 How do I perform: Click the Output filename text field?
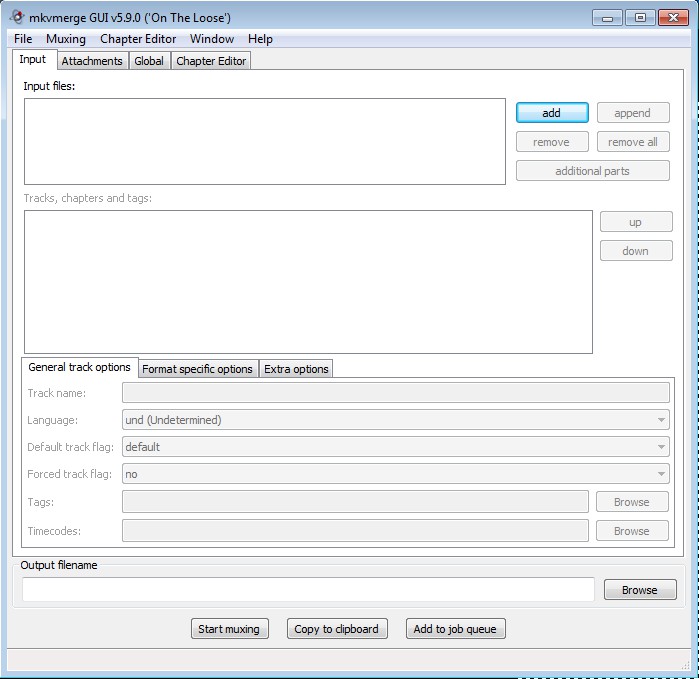308,589
